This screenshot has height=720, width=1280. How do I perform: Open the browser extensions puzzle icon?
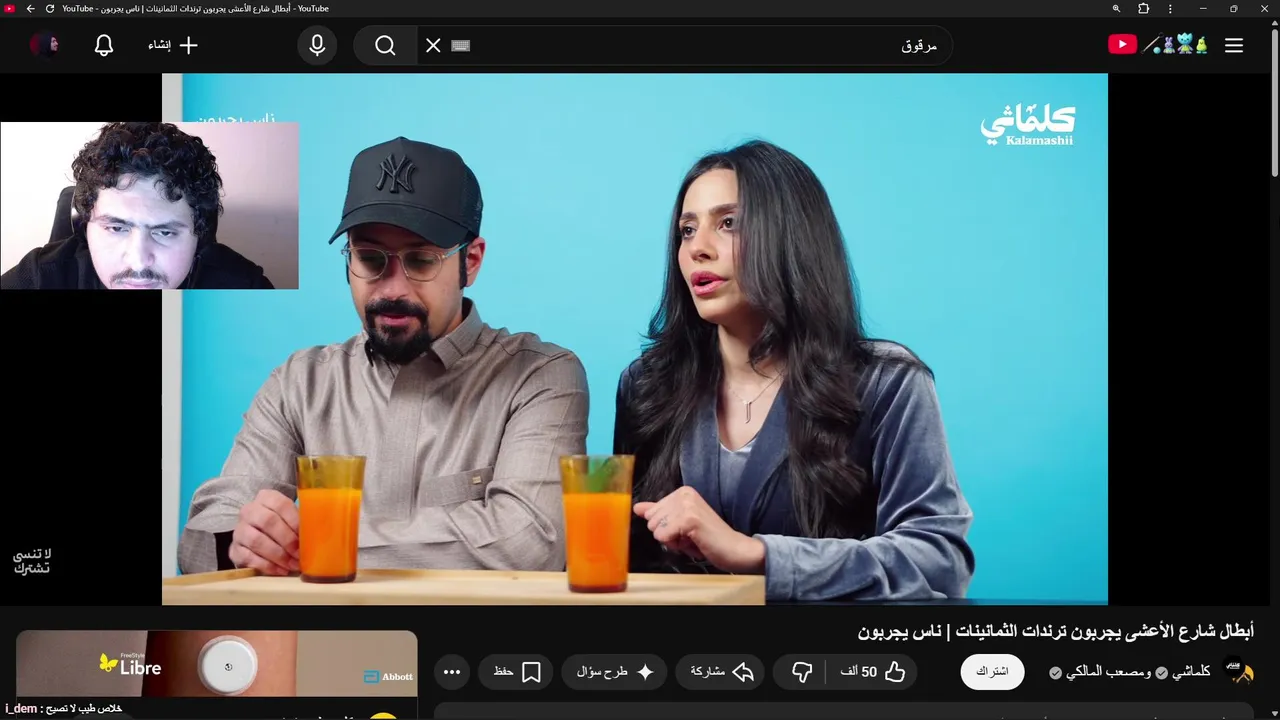pos(1144,9)
